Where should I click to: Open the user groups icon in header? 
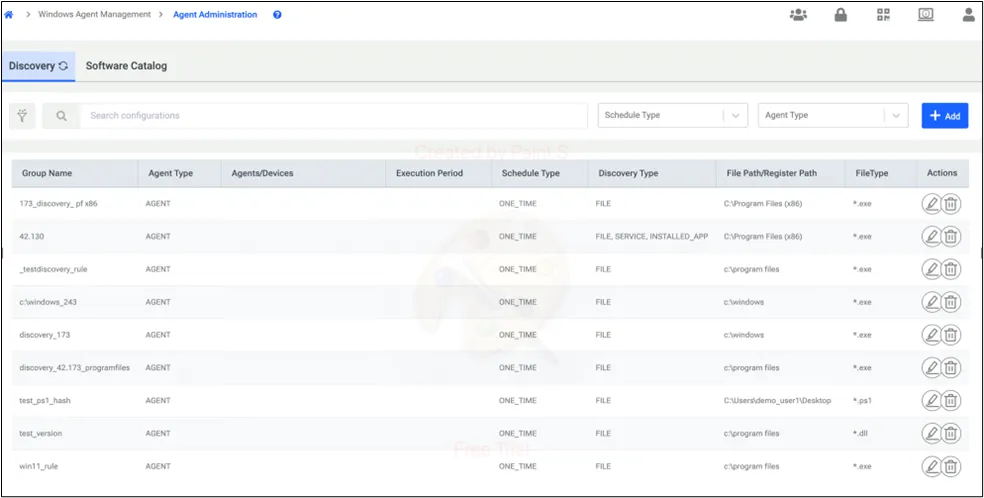pyautogui.click(x=798, y=15)
